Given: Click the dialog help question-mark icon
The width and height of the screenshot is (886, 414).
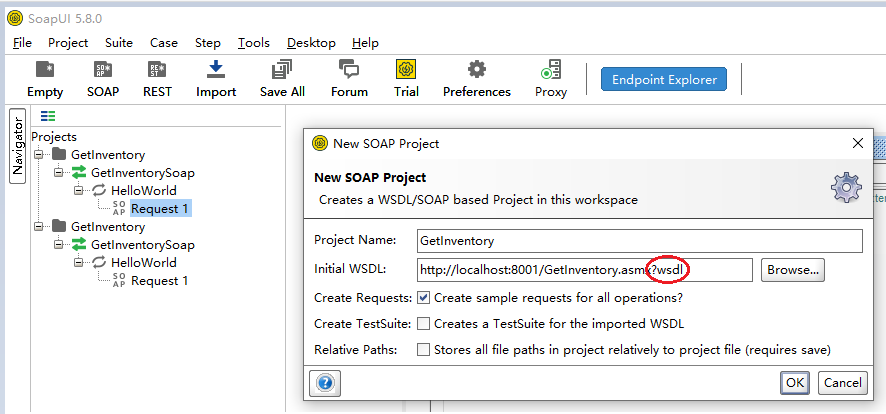Looking at the screenshot, I should point(325,384).
